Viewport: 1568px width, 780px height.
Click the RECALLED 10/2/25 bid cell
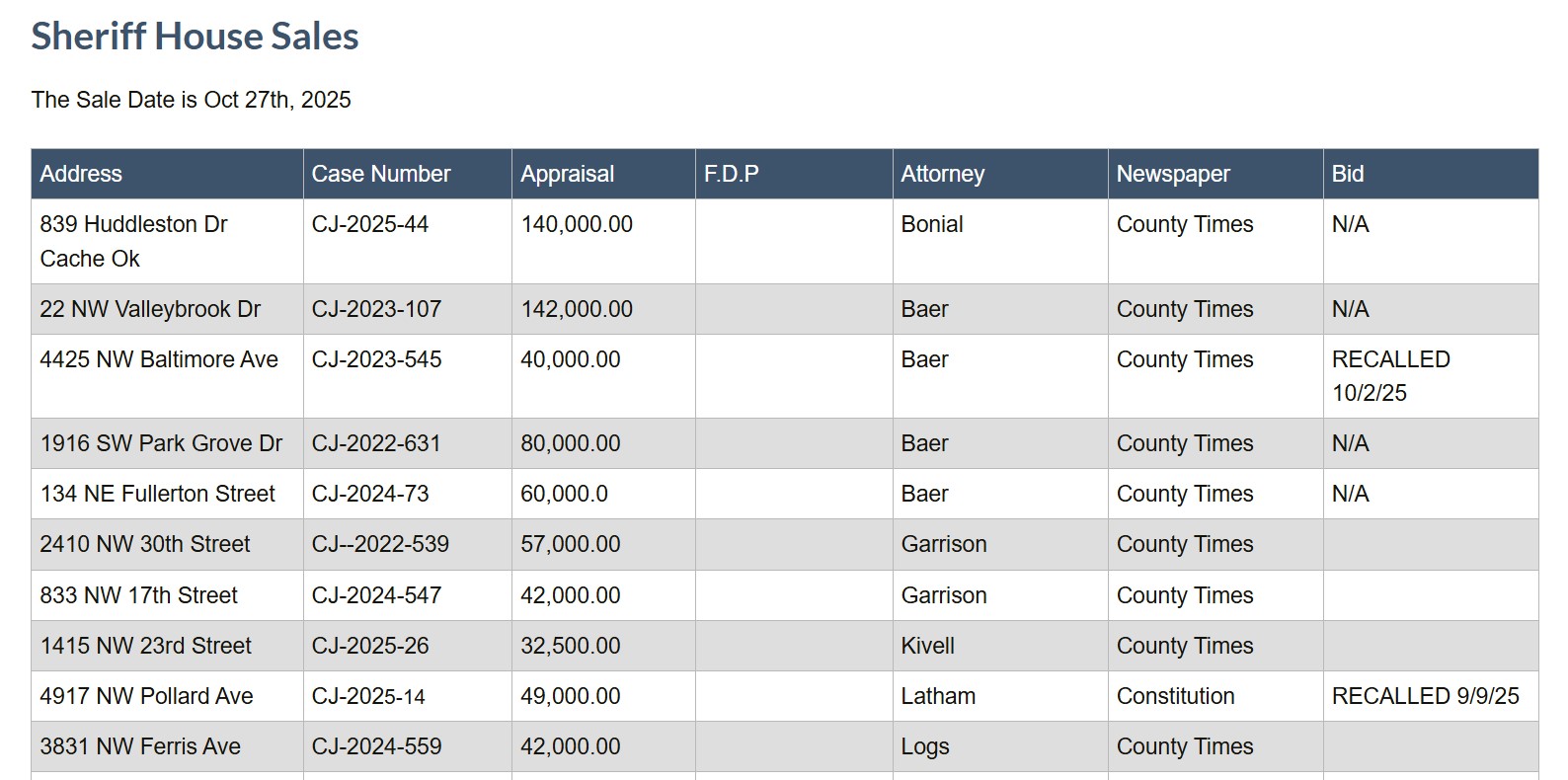(1431, 376)
